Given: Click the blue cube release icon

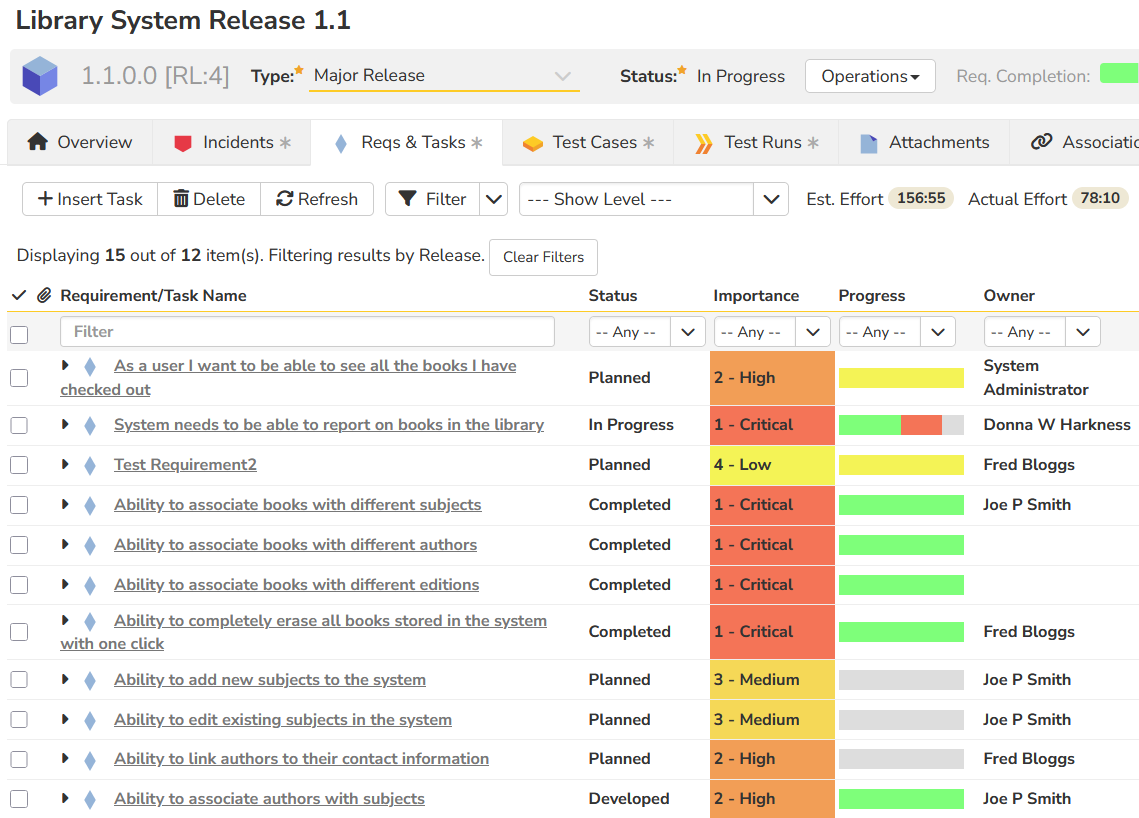Looking at the screenshot, I should point(40,76).
